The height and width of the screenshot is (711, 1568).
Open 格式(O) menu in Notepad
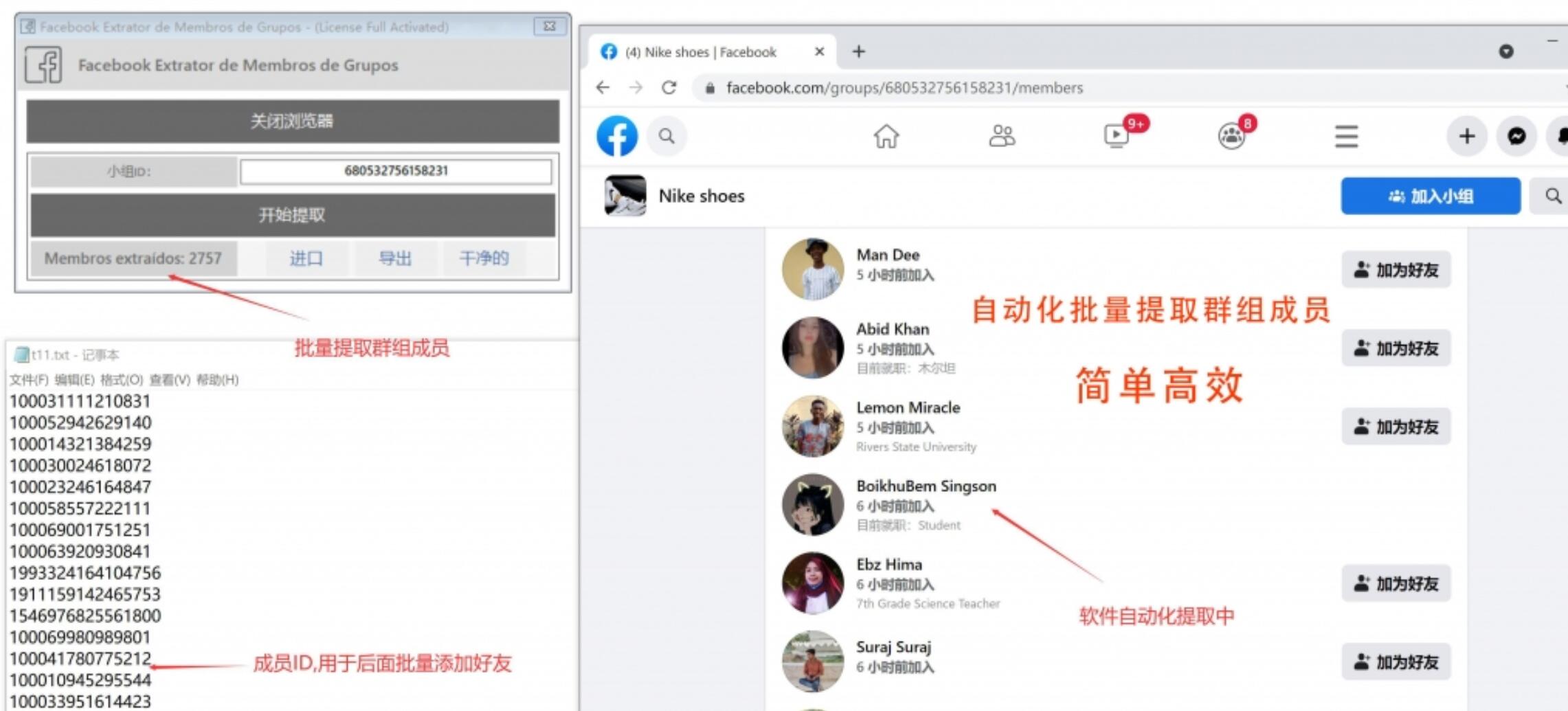coord(122,380)
